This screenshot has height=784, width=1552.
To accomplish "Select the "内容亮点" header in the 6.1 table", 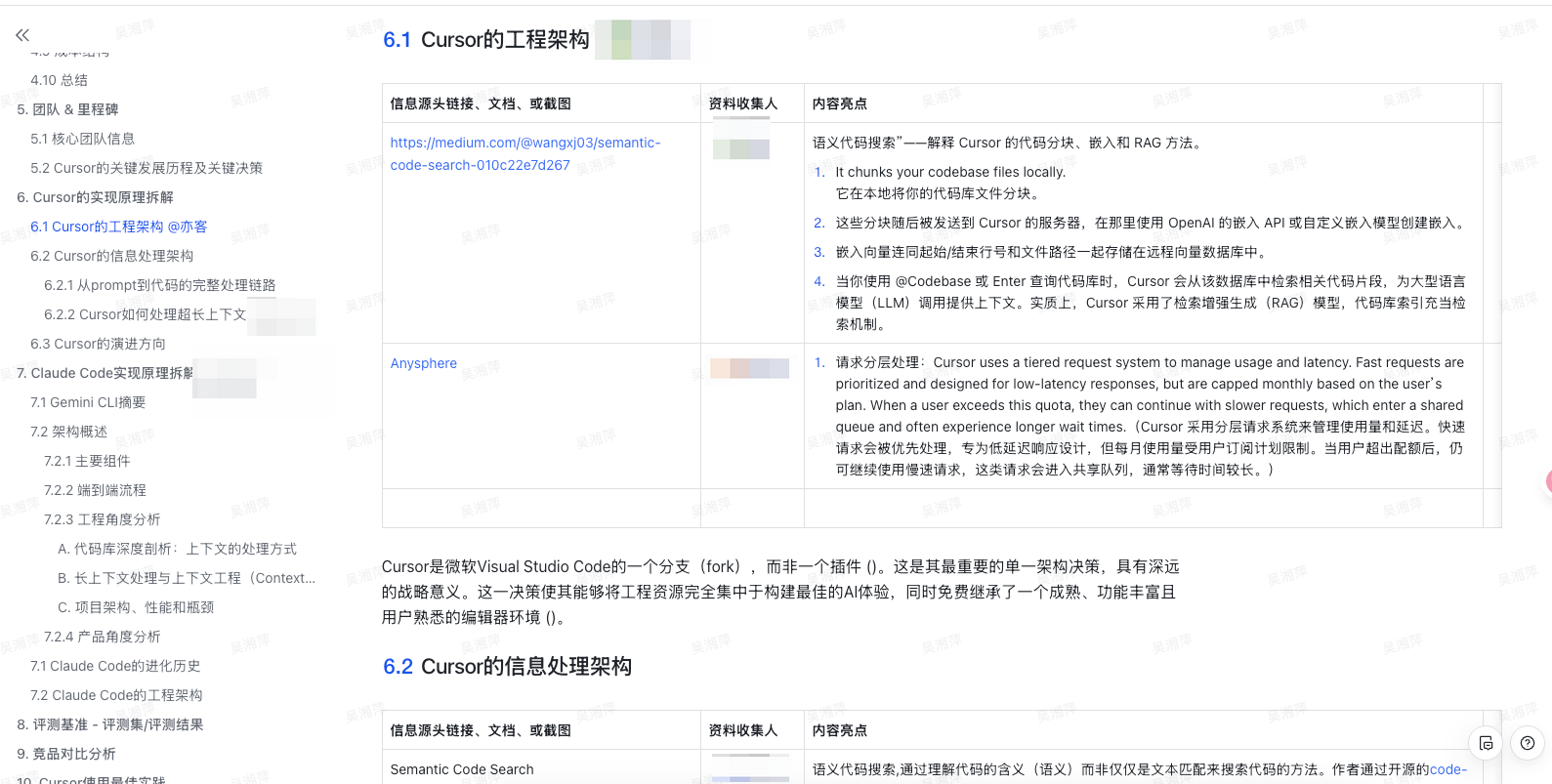I will [840, 103].
